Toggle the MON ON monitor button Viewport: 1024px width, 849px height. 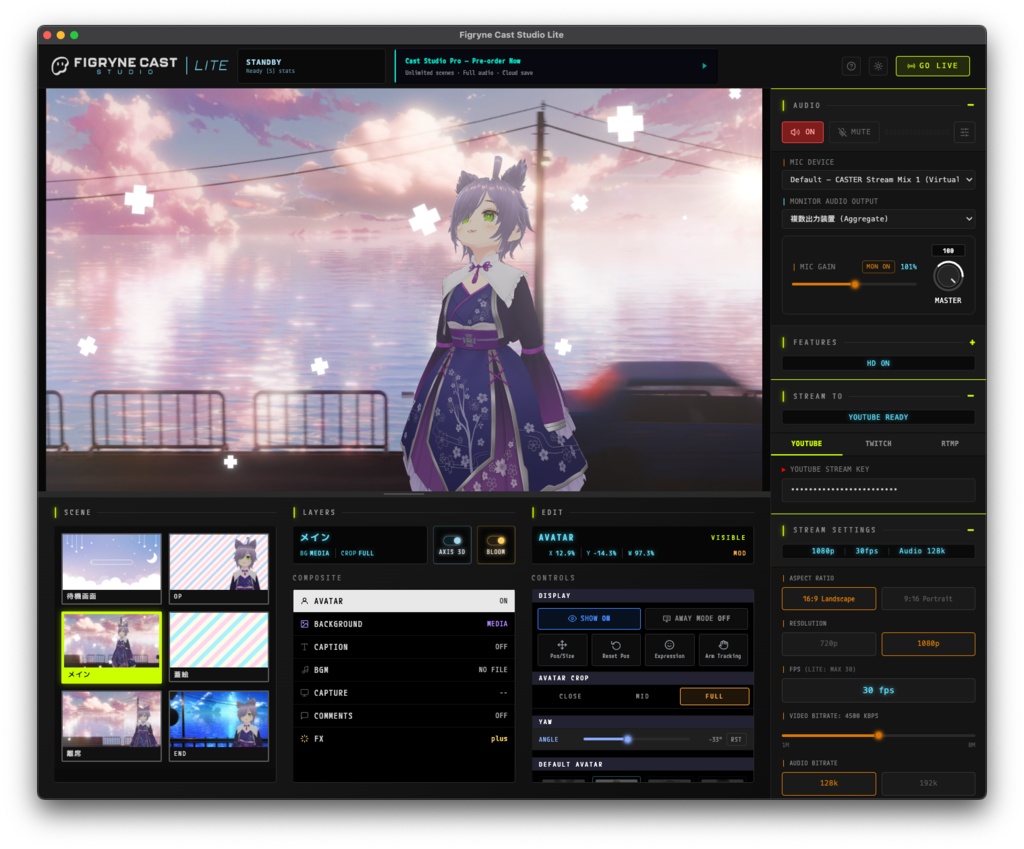(878, 266)
